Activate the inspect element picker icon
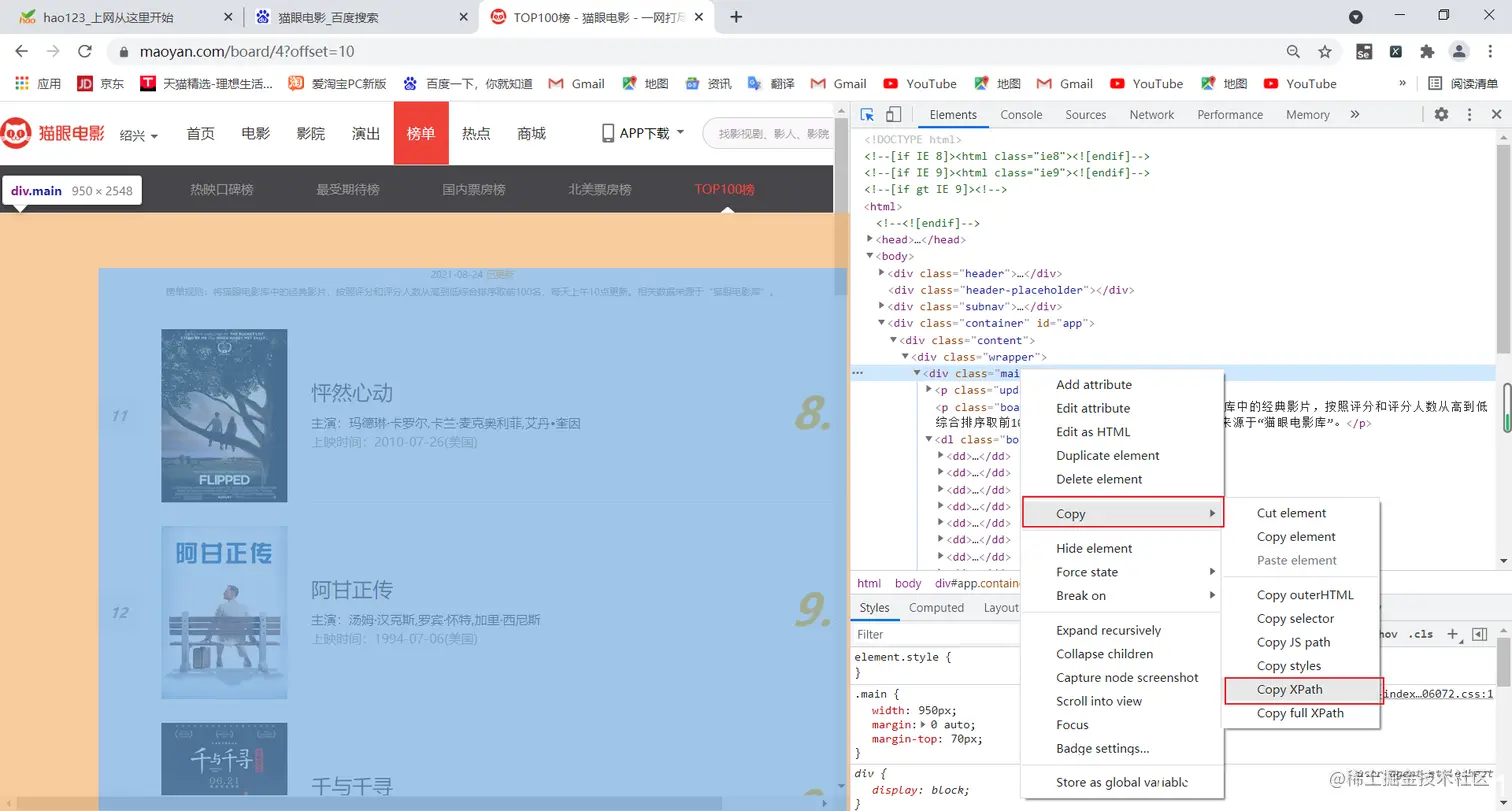Image resolution: width=1512 pixels, height=811 pixels. click(868, 115)
